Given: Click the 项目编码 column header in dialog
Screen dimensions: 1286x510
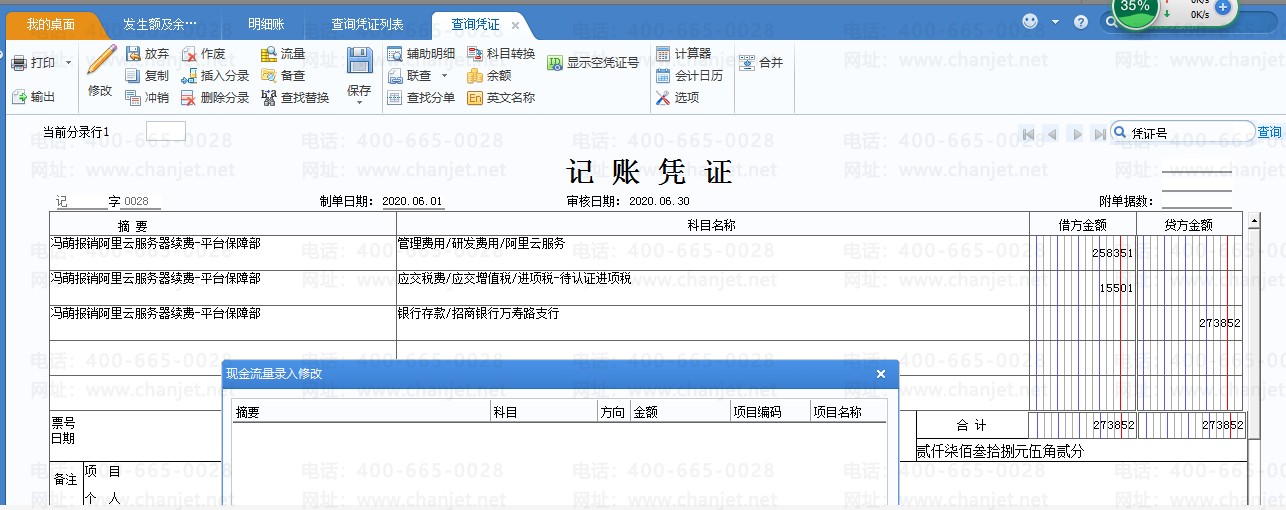Looking at the screenshot, I should [769, 412].
